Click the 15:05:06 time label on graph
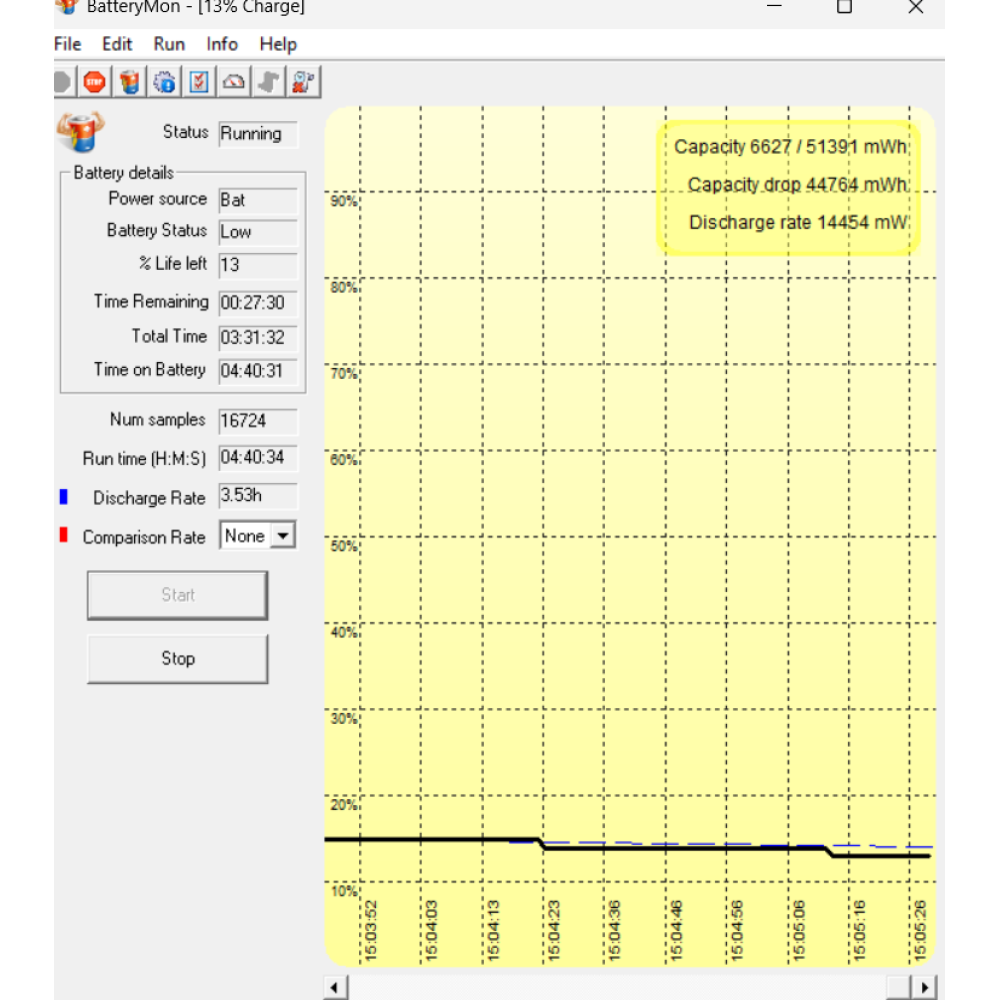 799,930
